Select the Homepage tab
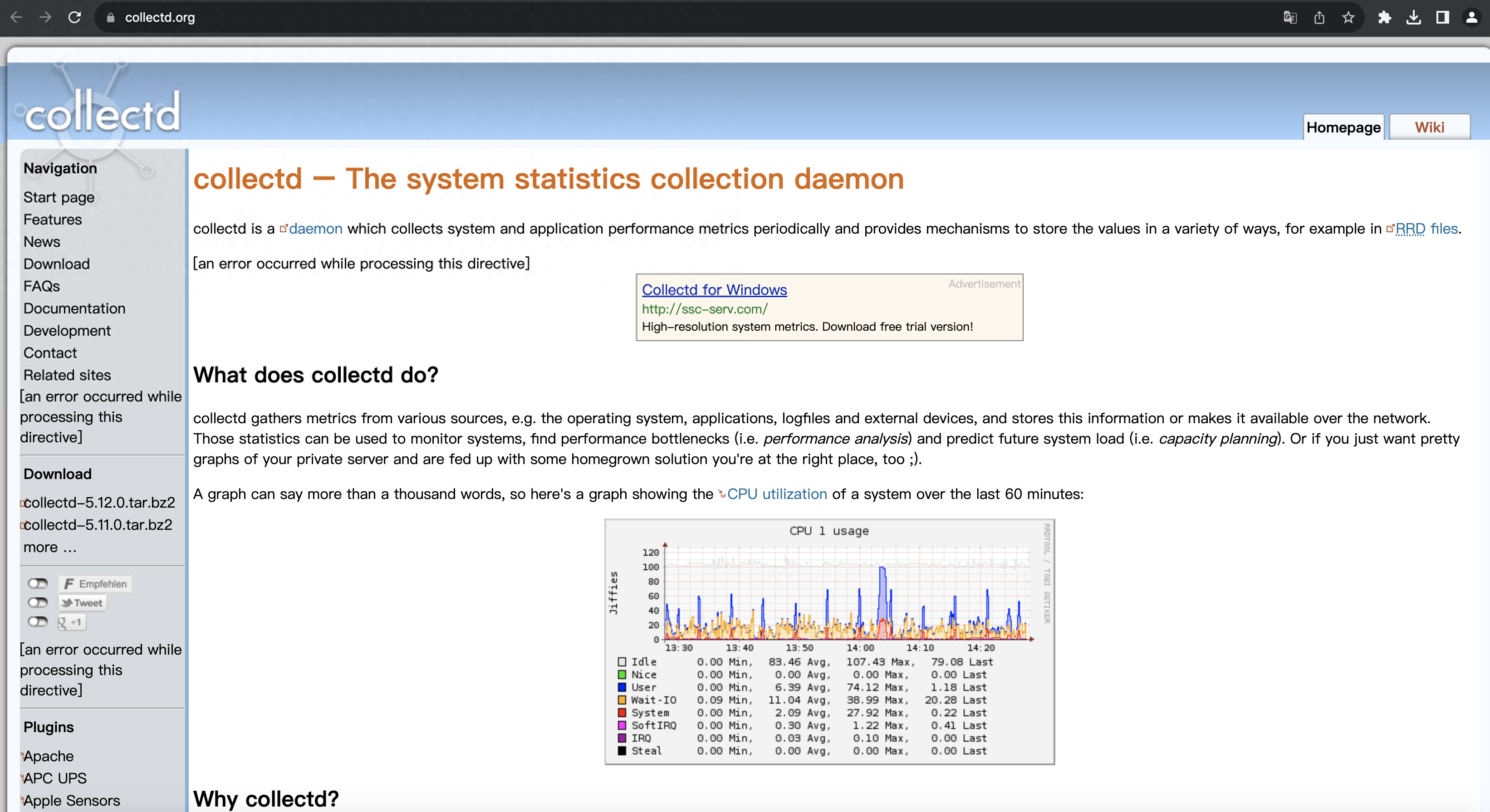This screenshot has width=1490, height=812. click(x=1343, y=127)
